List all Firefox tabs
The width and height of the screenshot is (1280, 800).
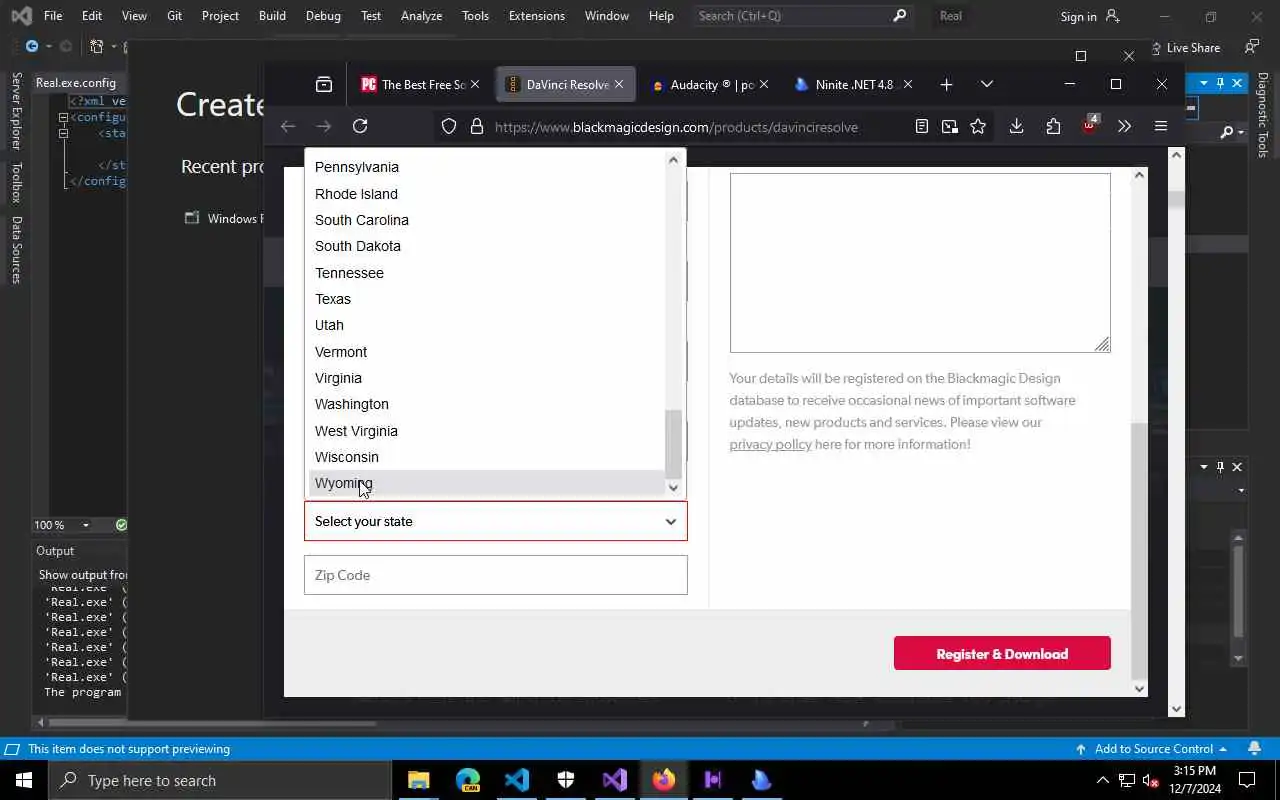pos(987,85)
